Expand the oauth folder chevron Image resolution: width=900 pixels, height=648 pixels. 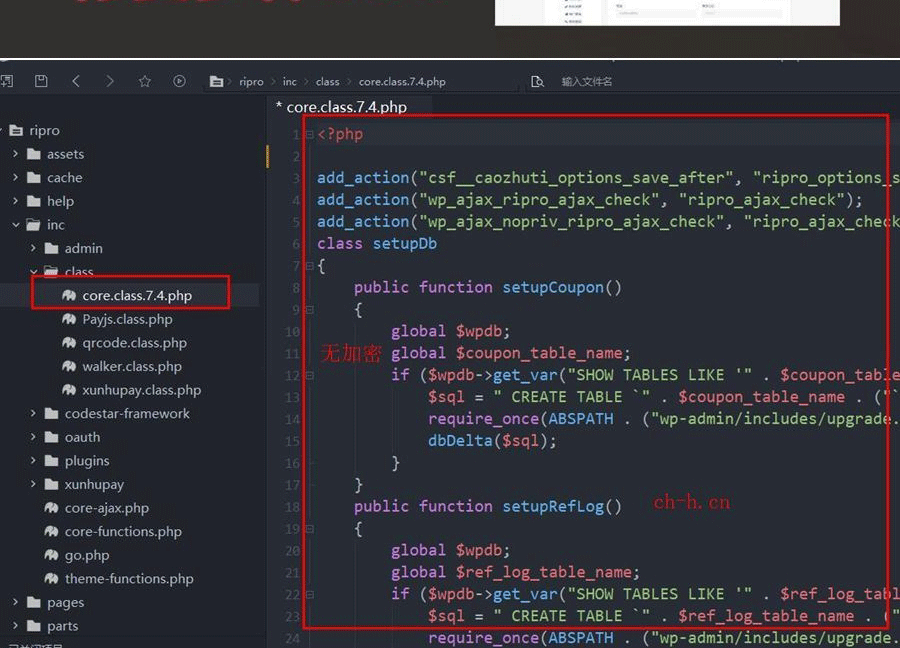pos(33,437)
